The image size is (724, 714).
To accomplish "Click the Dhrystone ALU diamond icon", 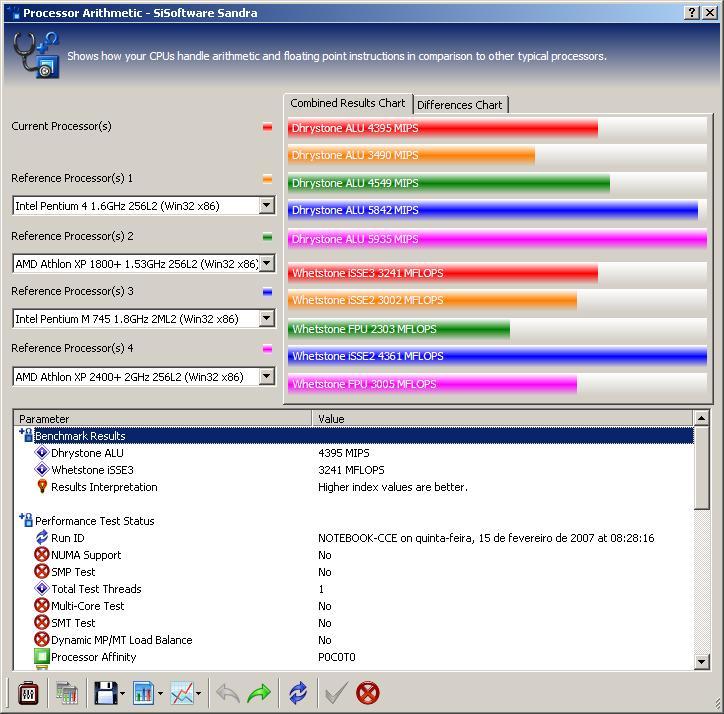I will [x=42, y=452].
